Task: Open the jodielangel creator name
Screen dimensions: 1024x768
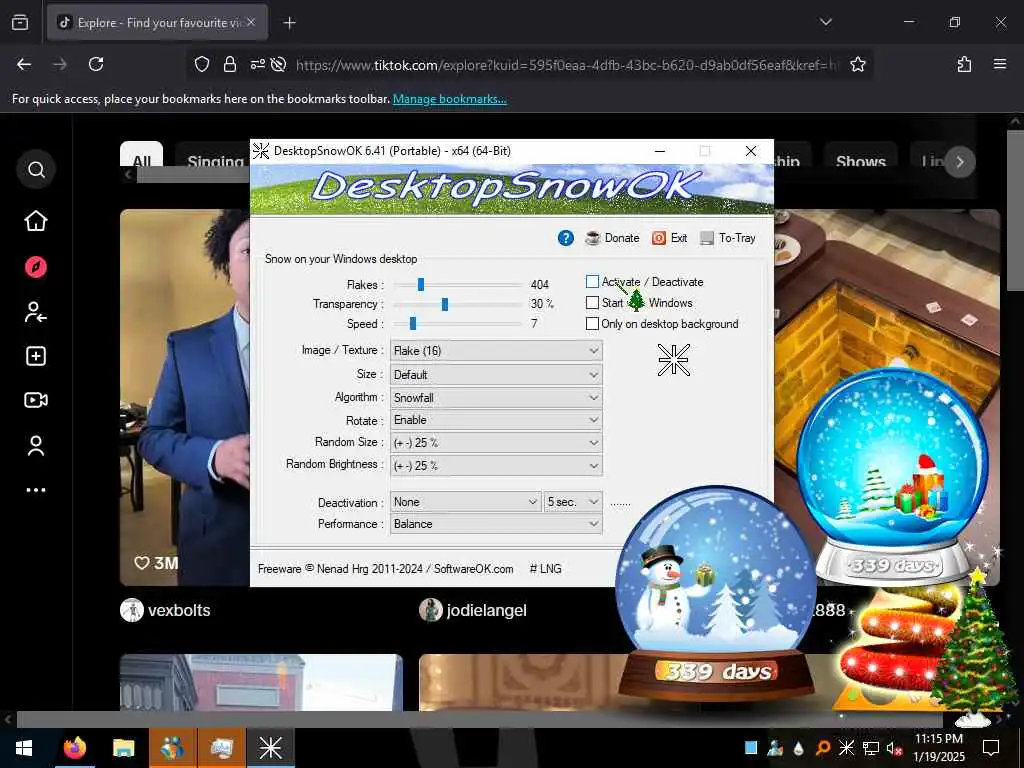Action: coord(487,611)
